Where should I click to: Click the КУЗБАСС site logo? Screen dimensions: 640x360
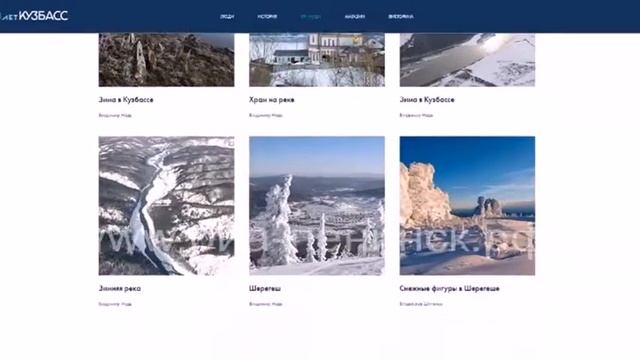pyautogui.click(x=34, y=16)
